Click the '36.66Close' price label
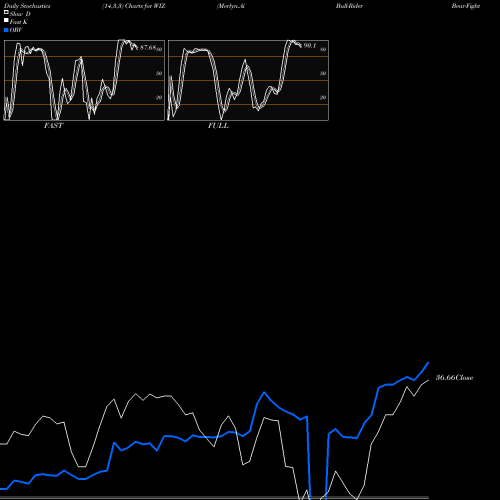The width and height of the screenshot is (500, 500). click(x=454, y=378)
